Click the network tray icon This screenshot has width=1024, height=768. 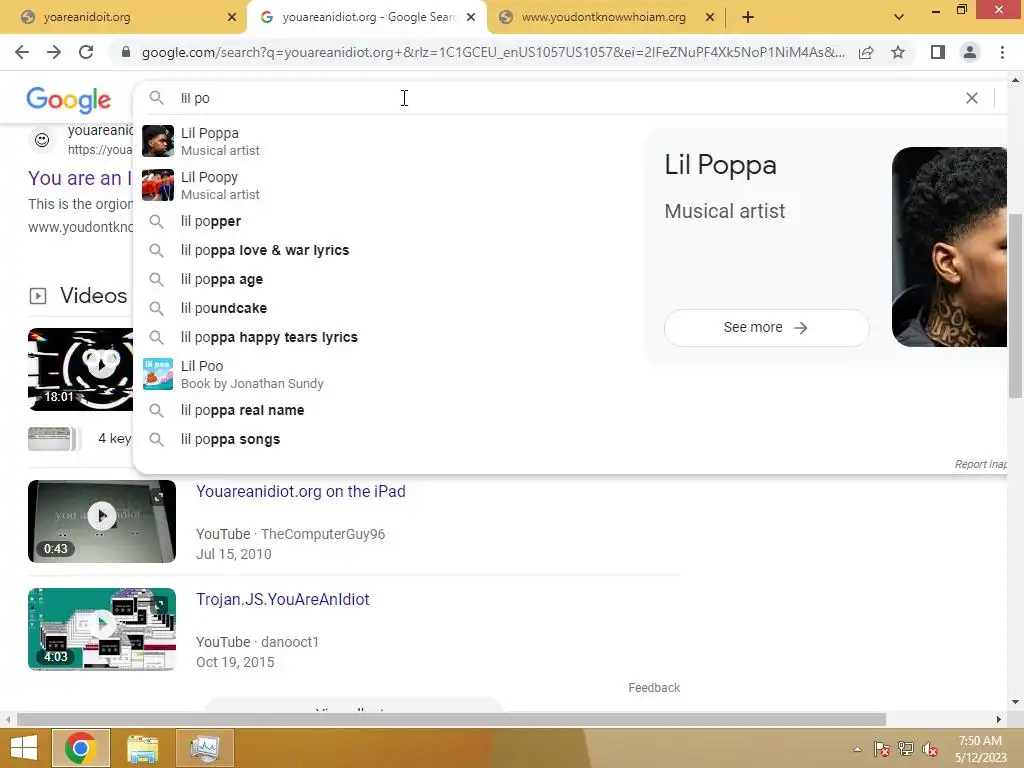click(906, 749)
